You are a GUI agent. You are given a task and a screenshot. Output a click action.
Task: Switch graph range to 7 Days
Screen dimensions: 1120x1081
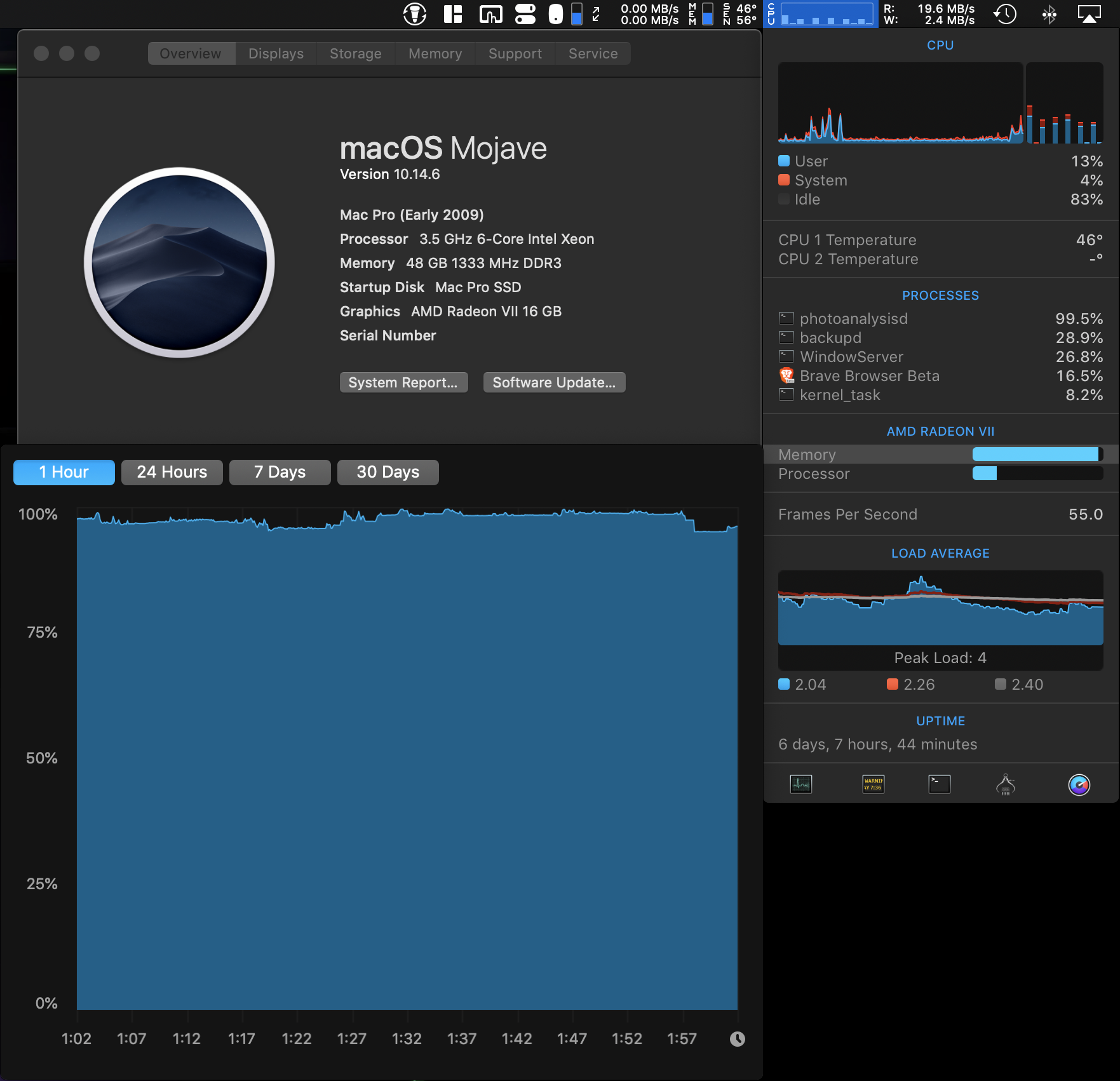point(280,472)
